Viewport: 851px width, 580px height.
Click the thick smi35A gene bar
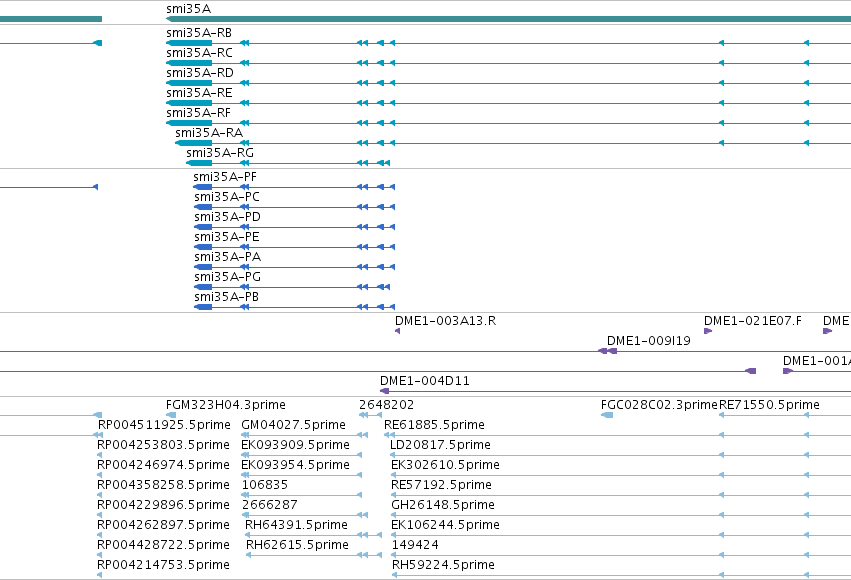point(508,19)
